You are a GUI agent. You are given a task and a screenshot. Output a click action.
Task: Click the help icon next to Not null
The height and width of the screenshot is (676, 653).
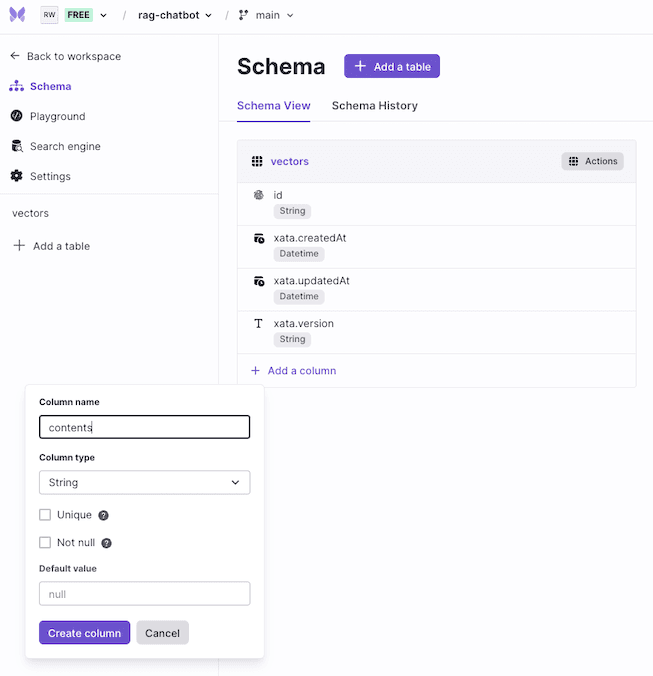(x=106, y=543)
